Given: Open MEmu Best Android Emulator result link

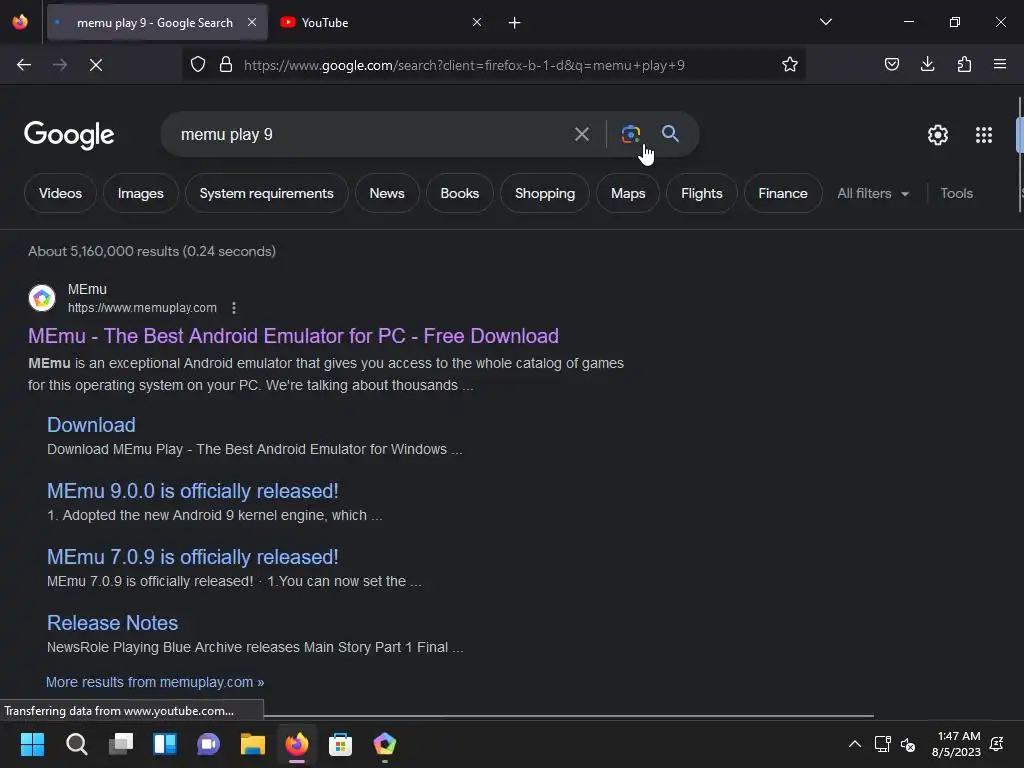Looking at the screenshot, I should 293,336.
